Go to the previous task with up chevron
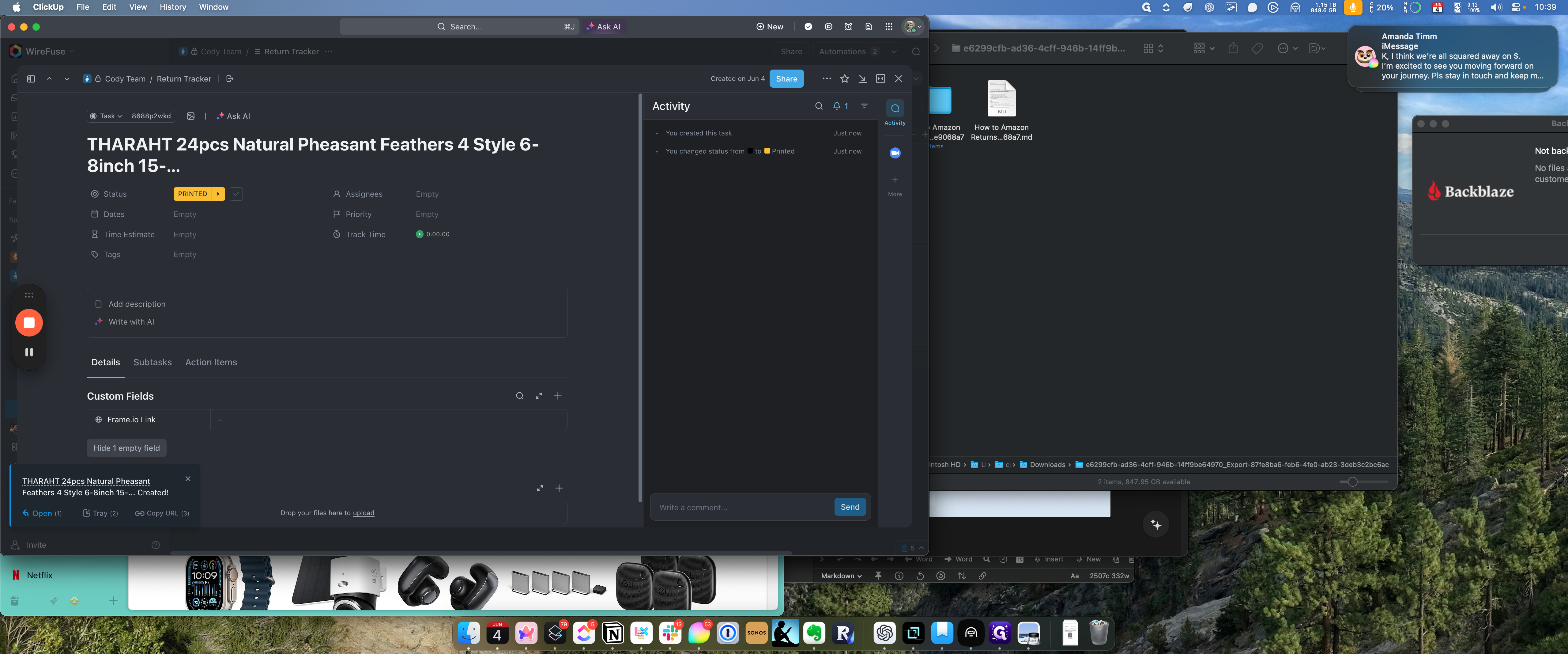The height and width of the screenshot is (654, 1568). tap(49, 78)
